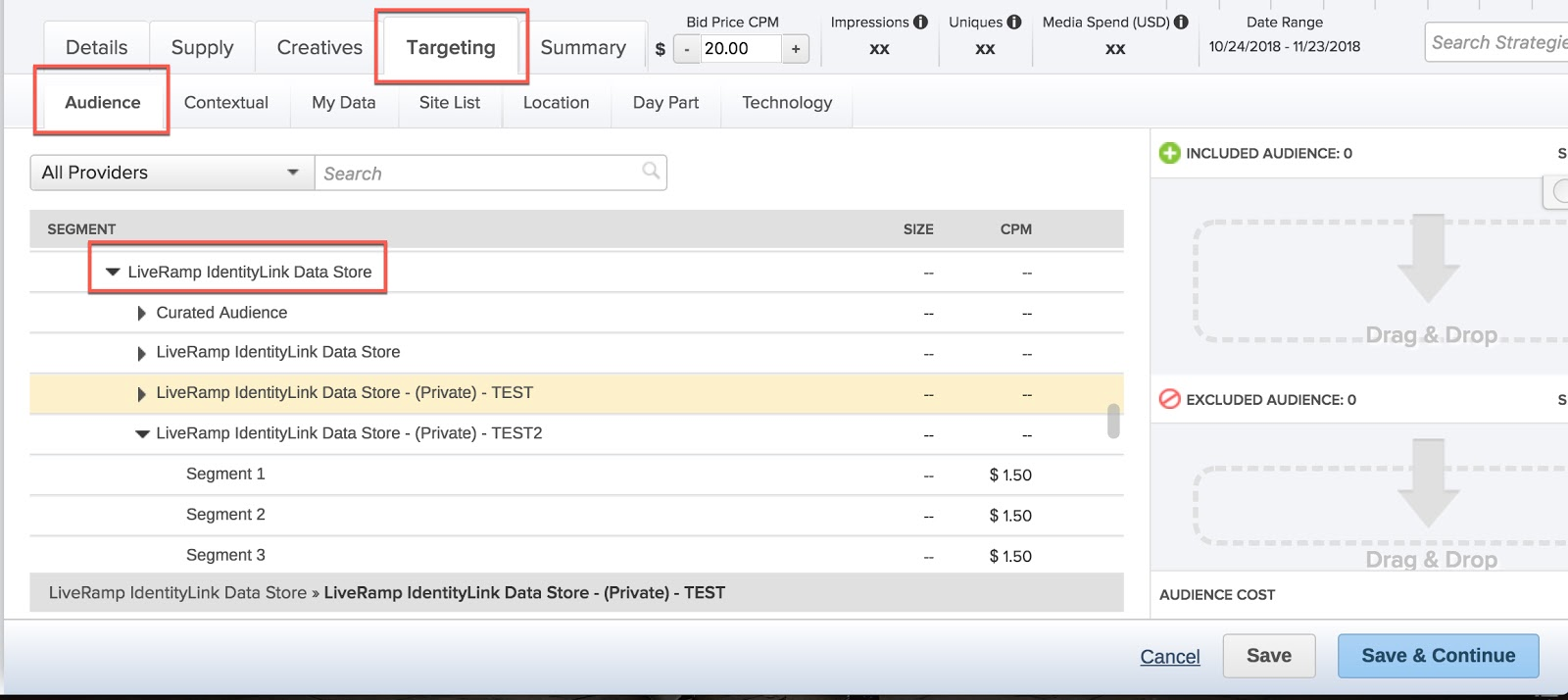The width and height of the screenshot is (1568, 700).
Task: Expand the (Private) - TEST node
Action: tap(141, 393)
